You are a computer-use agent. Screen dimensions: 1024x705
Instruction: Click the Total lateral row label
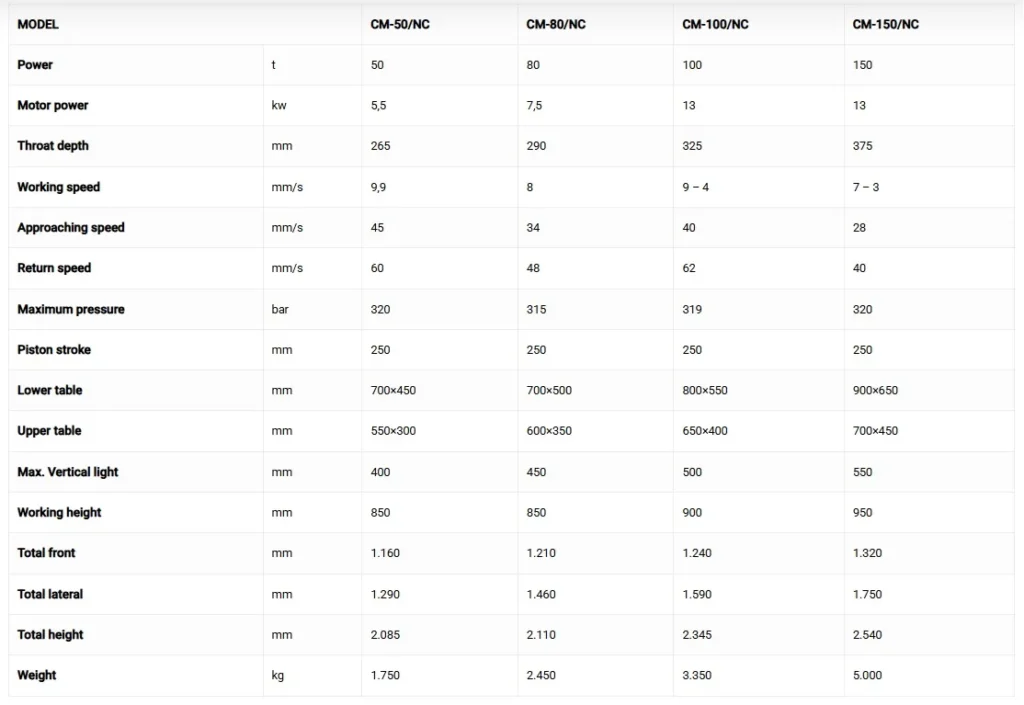coord(50,594)
